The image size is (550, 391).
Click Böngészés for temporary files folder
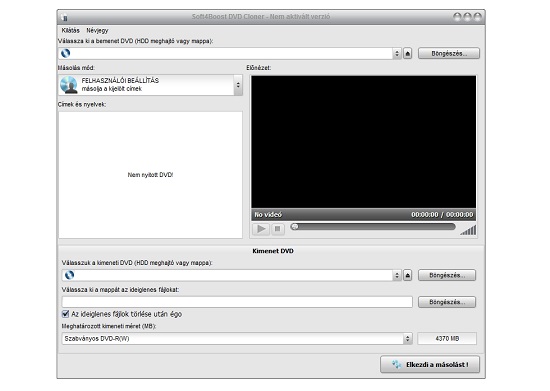pyautogui.click(x=447, y=302)
